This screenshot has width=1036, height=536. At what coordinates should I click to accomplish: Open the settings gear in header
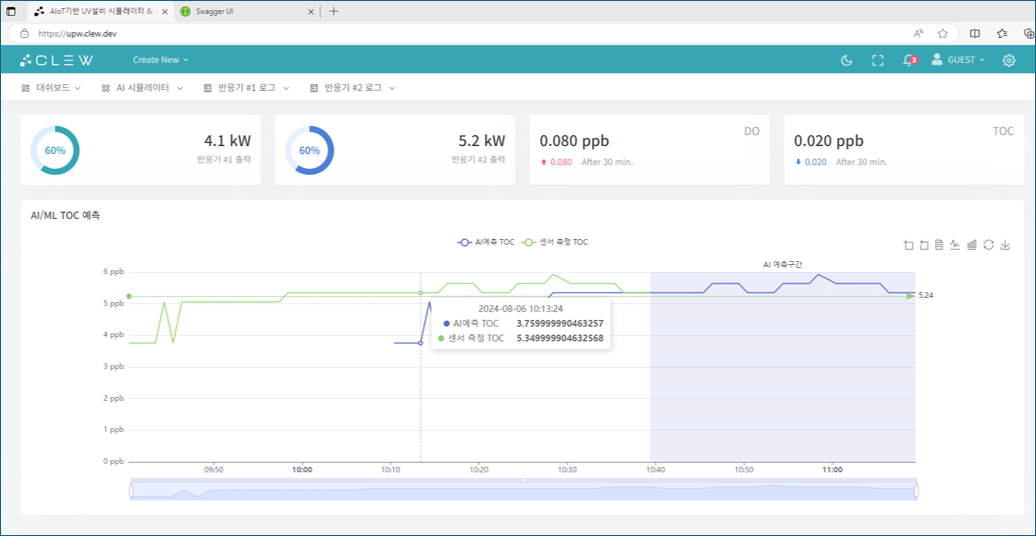point(1008,60)
